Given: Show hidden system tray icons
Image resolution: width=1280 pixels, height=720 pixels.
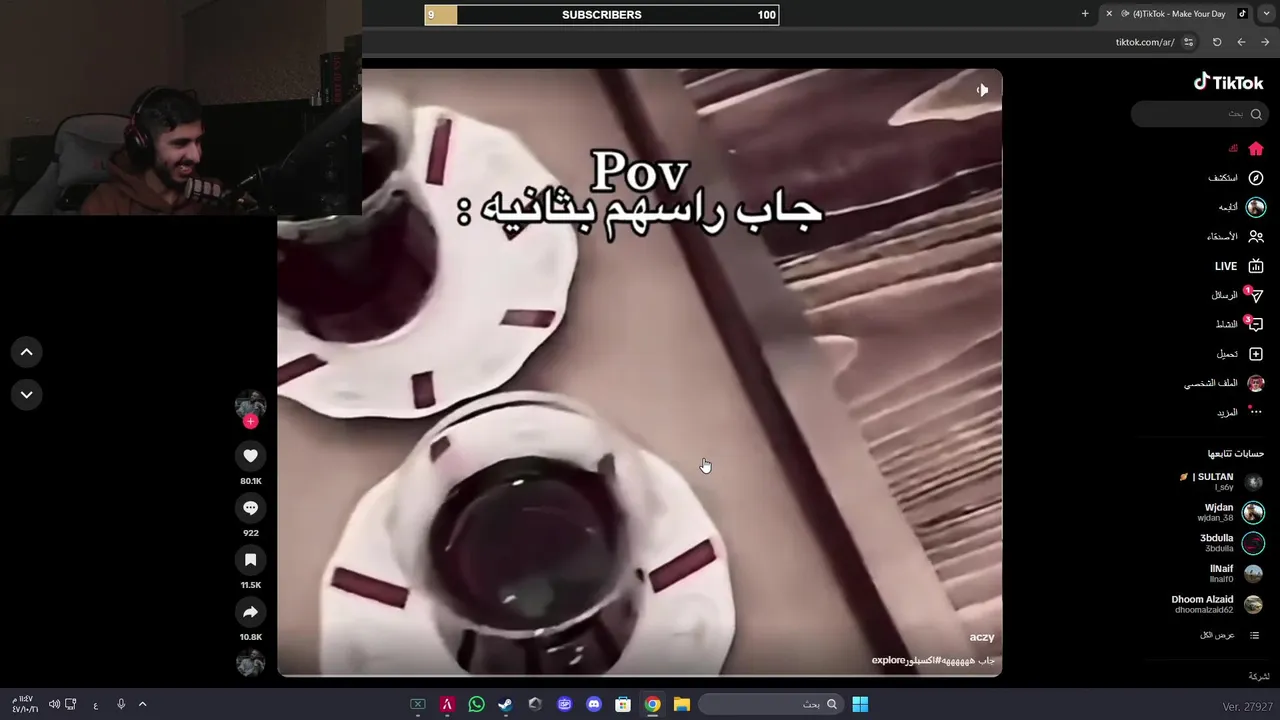Looking at the screenshot, I should (x=142, y=704).
